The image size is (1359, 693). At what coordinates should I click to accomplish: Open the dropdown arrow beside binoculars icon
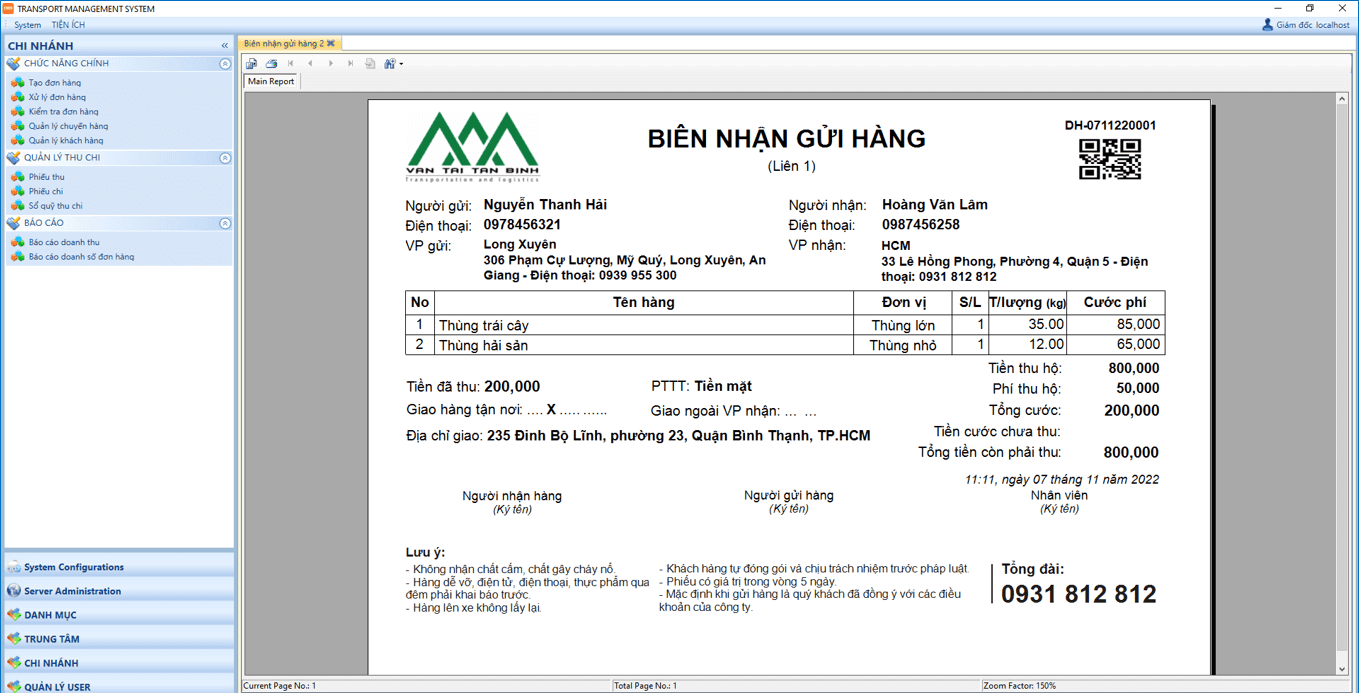click(x=401, y=64)
